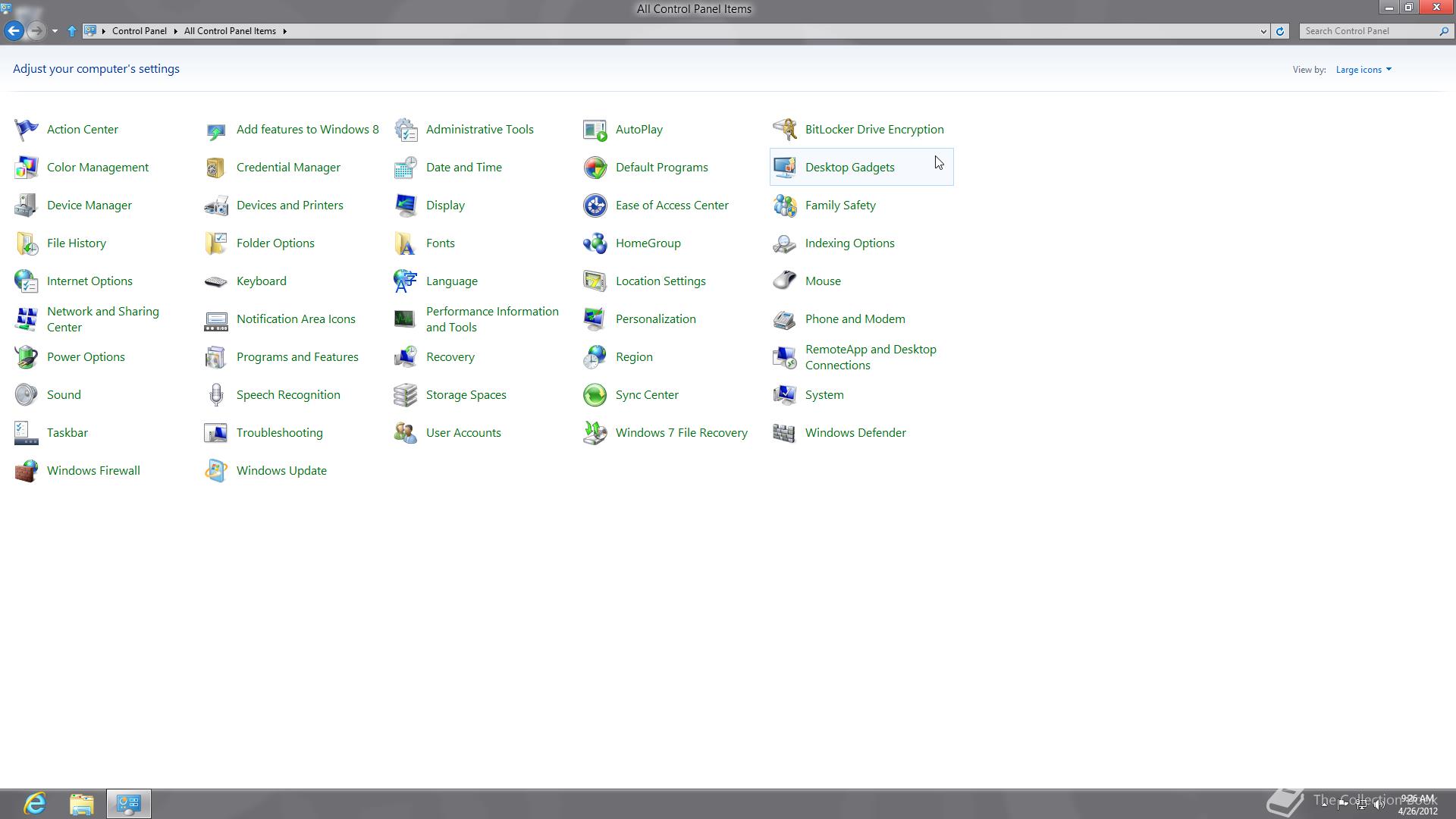Viewport: 1456px width, 819px height.
Task: Open the Desktop Gadgets link
Action: [x=850, y=168]
